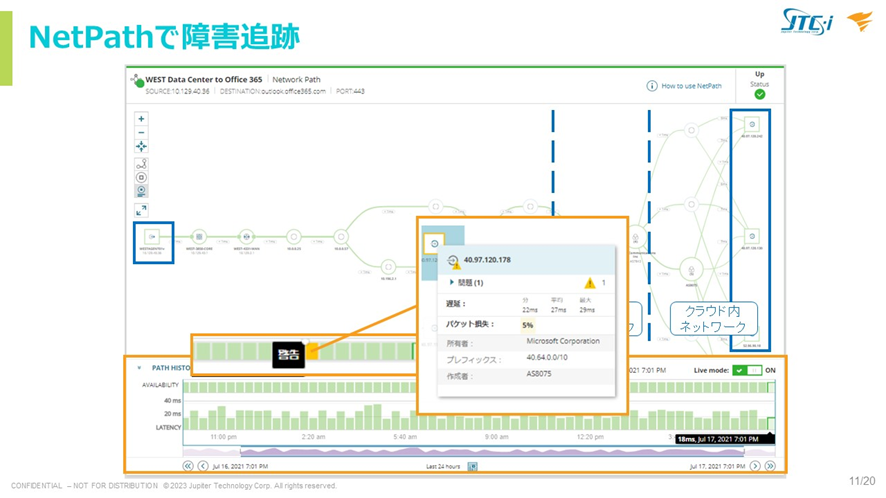Select the 10.0.0.25 hop node

coord(293,237)
